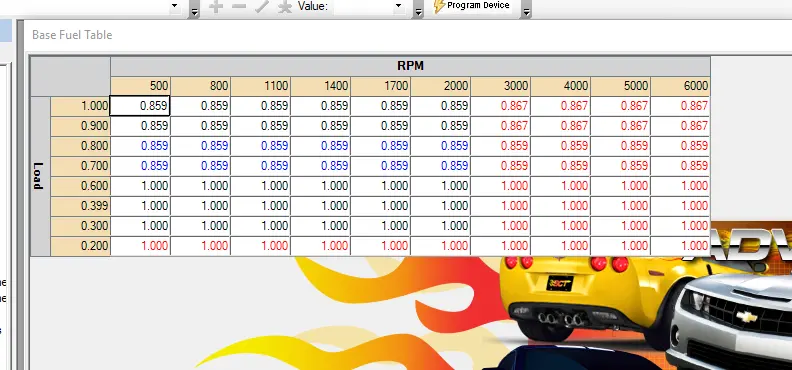The width and height of the screenshot is (792, 370).
Task: Select the 500 RPM column header
Action: [x=140, y=86]
